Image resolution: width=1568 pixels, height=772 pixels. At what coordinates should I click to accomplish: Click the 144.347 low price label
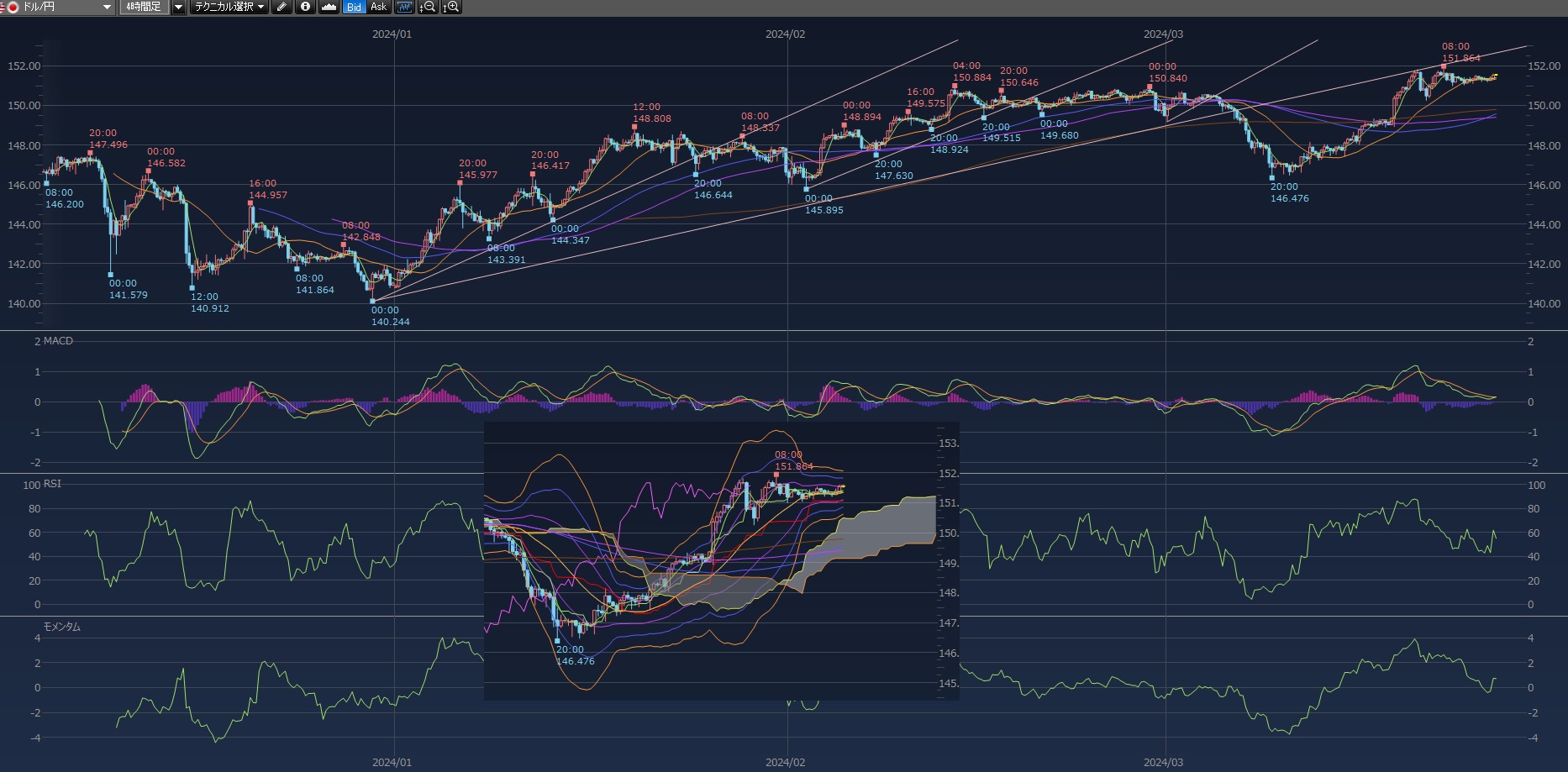[x=571, y=240]
